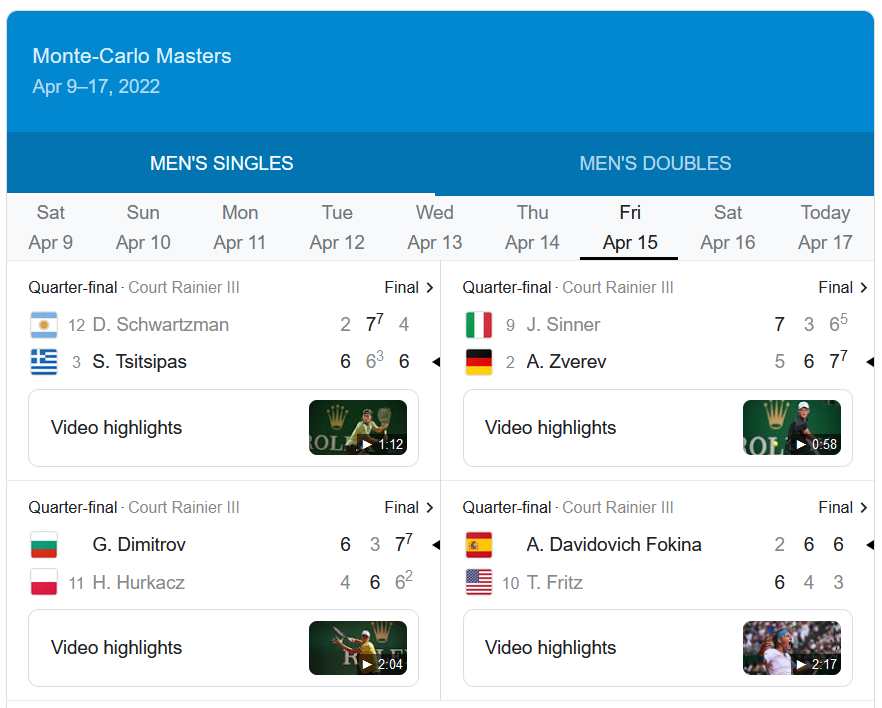Click the Bulgaria flag next to G. Dimitrov
This screenshot has height=708, width=882.
click(x=44, y=544)
